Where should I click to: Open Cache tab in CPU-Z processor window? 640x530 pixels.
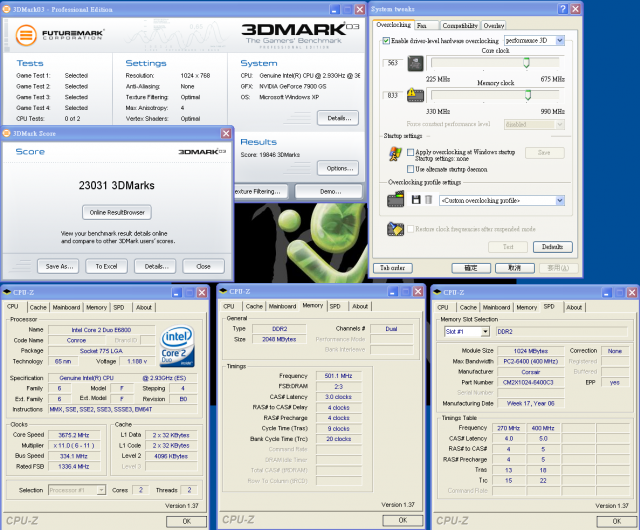click(x=38, y=307)
